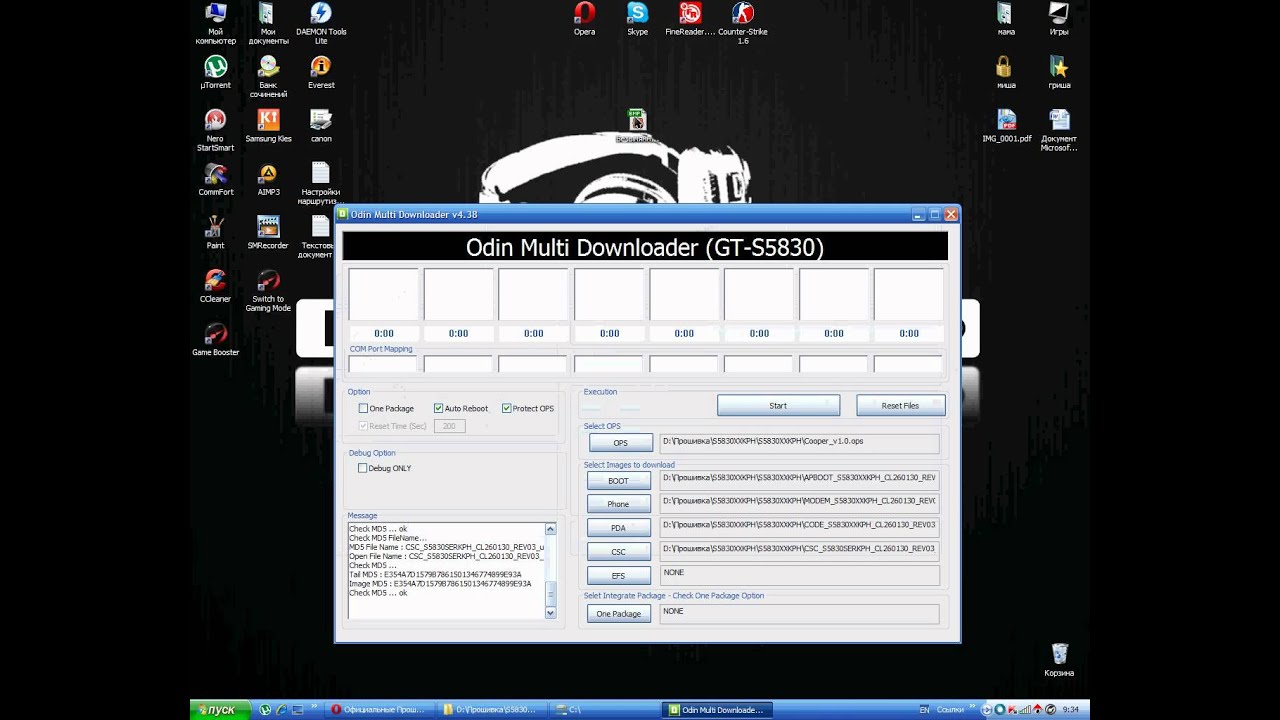The width and height of the screenshot is (1280, 720).
Task: Open Банк сочинений desktop icon
Action: coord(268,76)
